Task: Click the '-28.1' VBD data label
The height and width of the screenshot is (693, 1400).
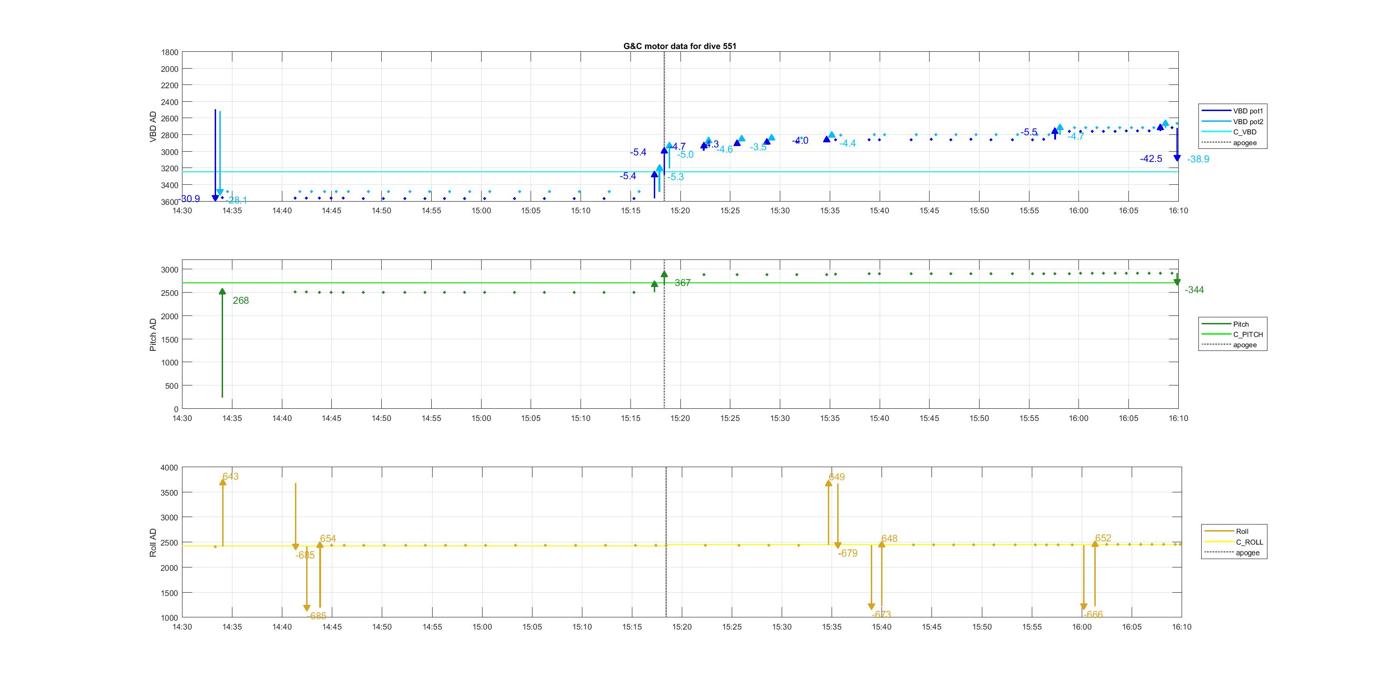Action: (236, 200)
